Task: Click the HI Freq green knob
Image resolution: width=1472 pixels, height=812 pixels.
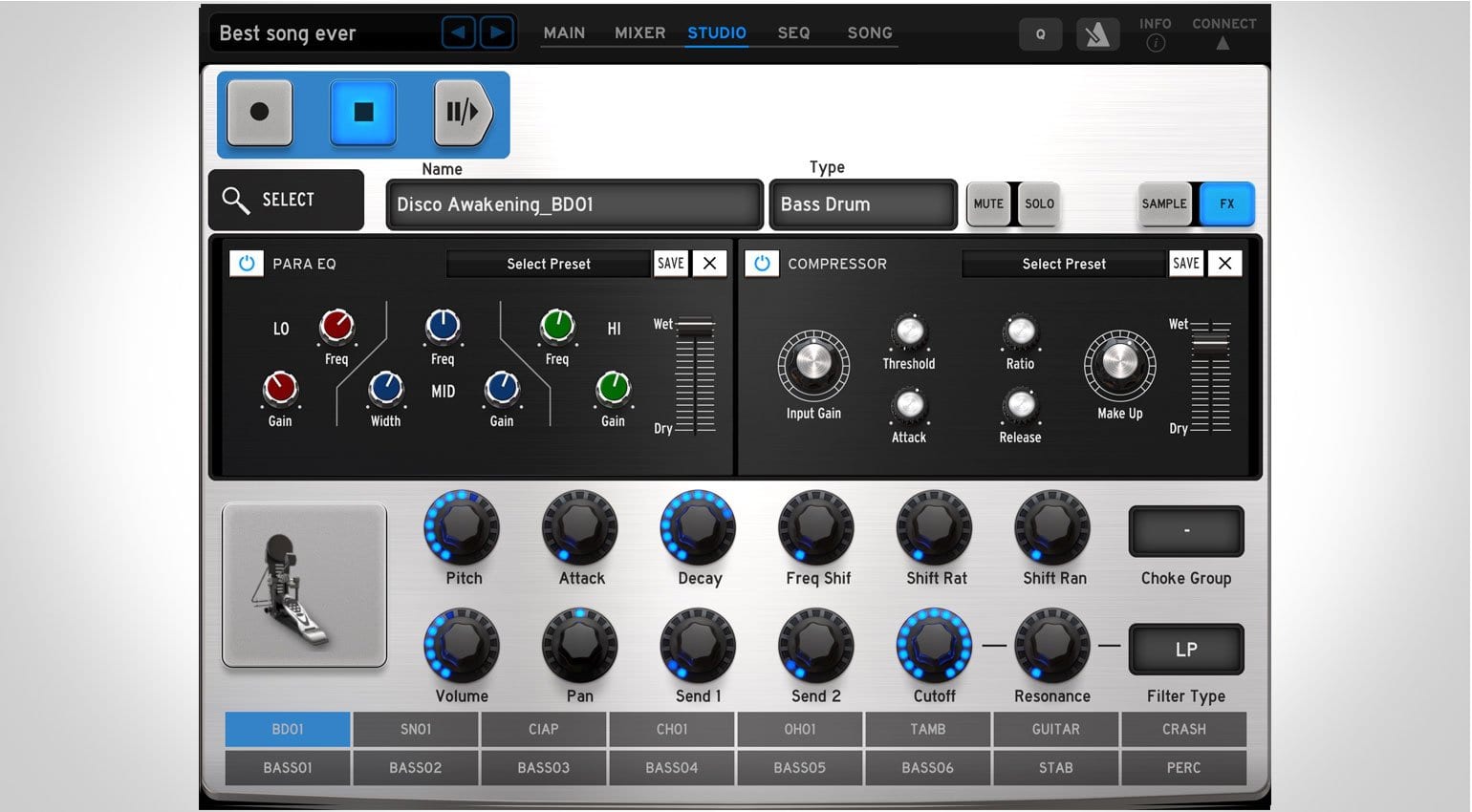Action: [x=557, y=327]
